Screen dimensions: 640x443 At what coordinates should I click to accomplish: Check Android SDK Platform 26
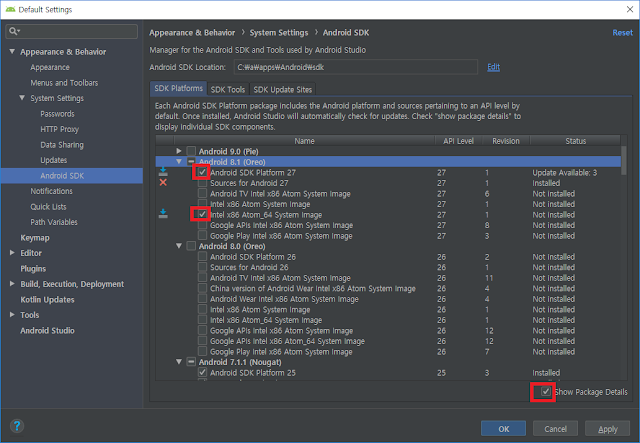[x=202, y=256]
